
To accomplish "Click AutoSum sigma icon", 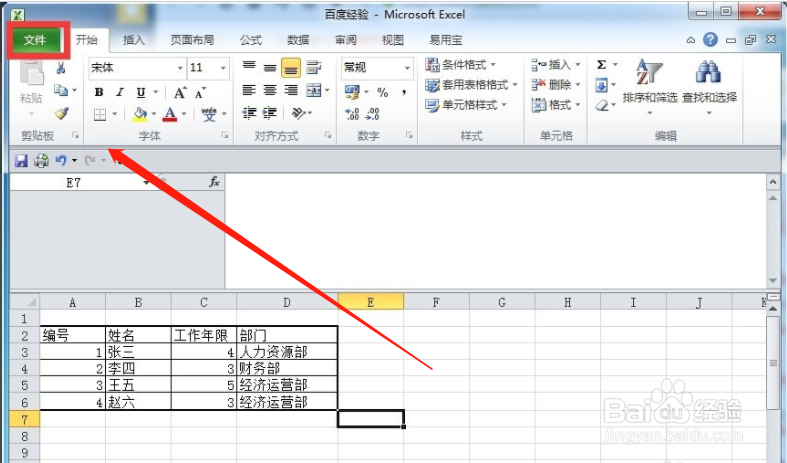I will [602, 65].
